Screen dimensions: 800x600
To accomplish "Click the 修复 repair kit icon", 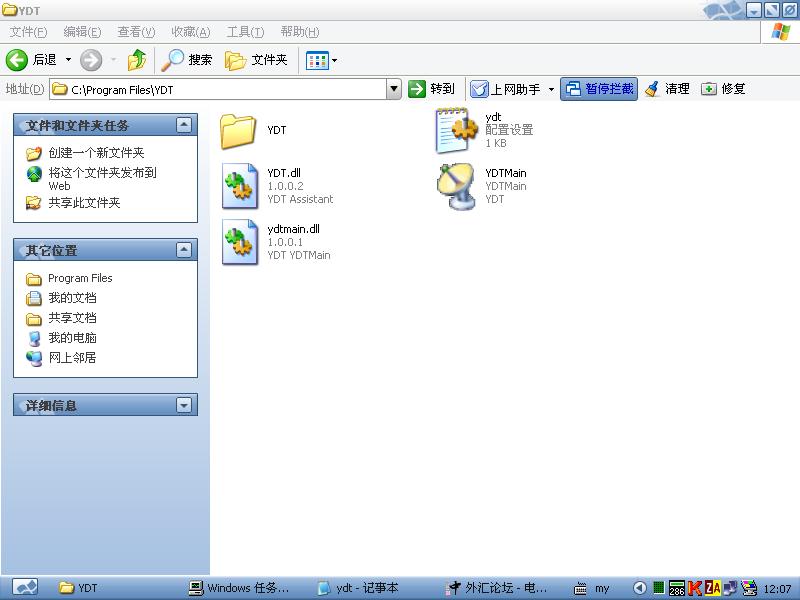I will click(x=708, y=89).
